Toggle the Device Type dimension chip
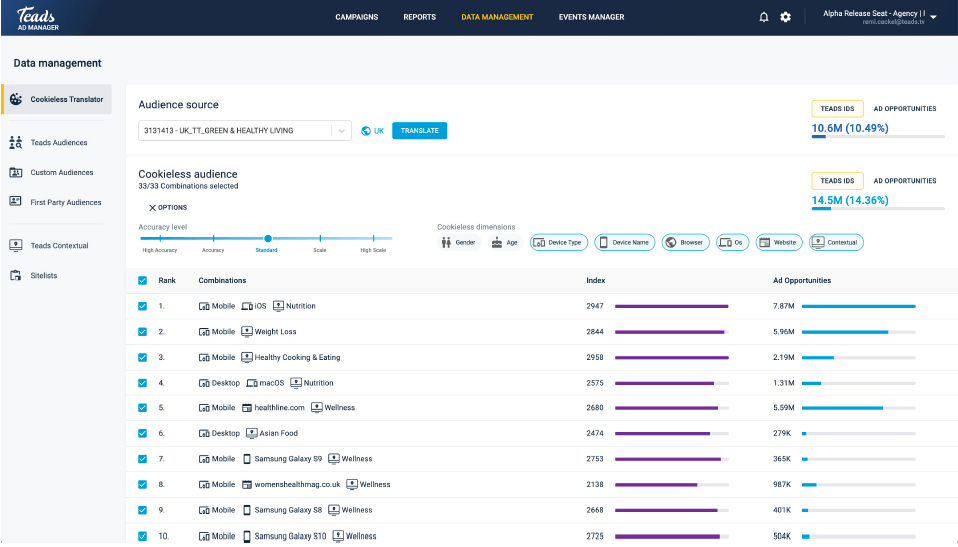958x547 pixels. pyautogui.click(x=559, y=243)
